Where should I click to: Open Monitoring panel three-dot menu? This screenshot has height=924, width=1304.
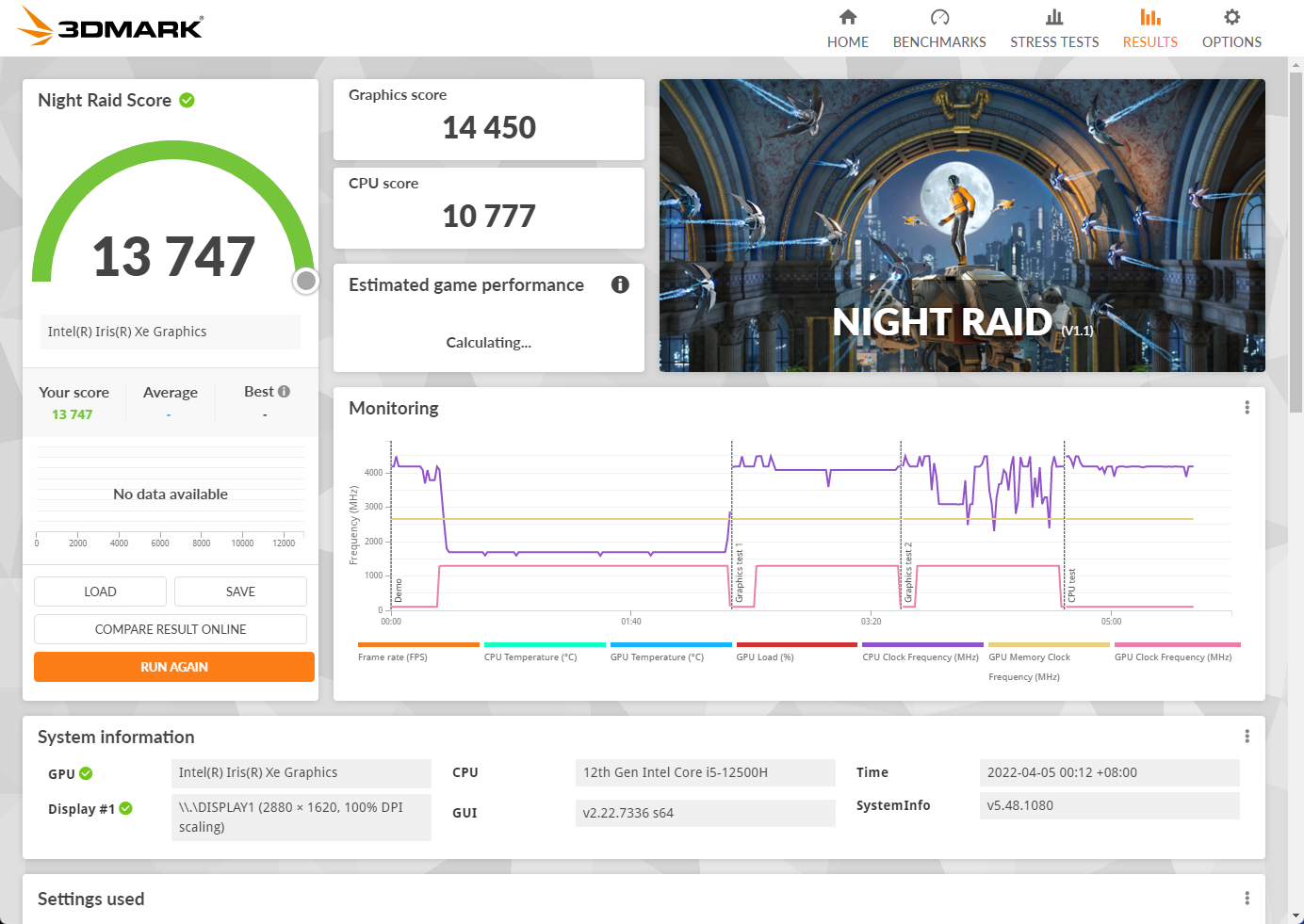click(1247, 408)
